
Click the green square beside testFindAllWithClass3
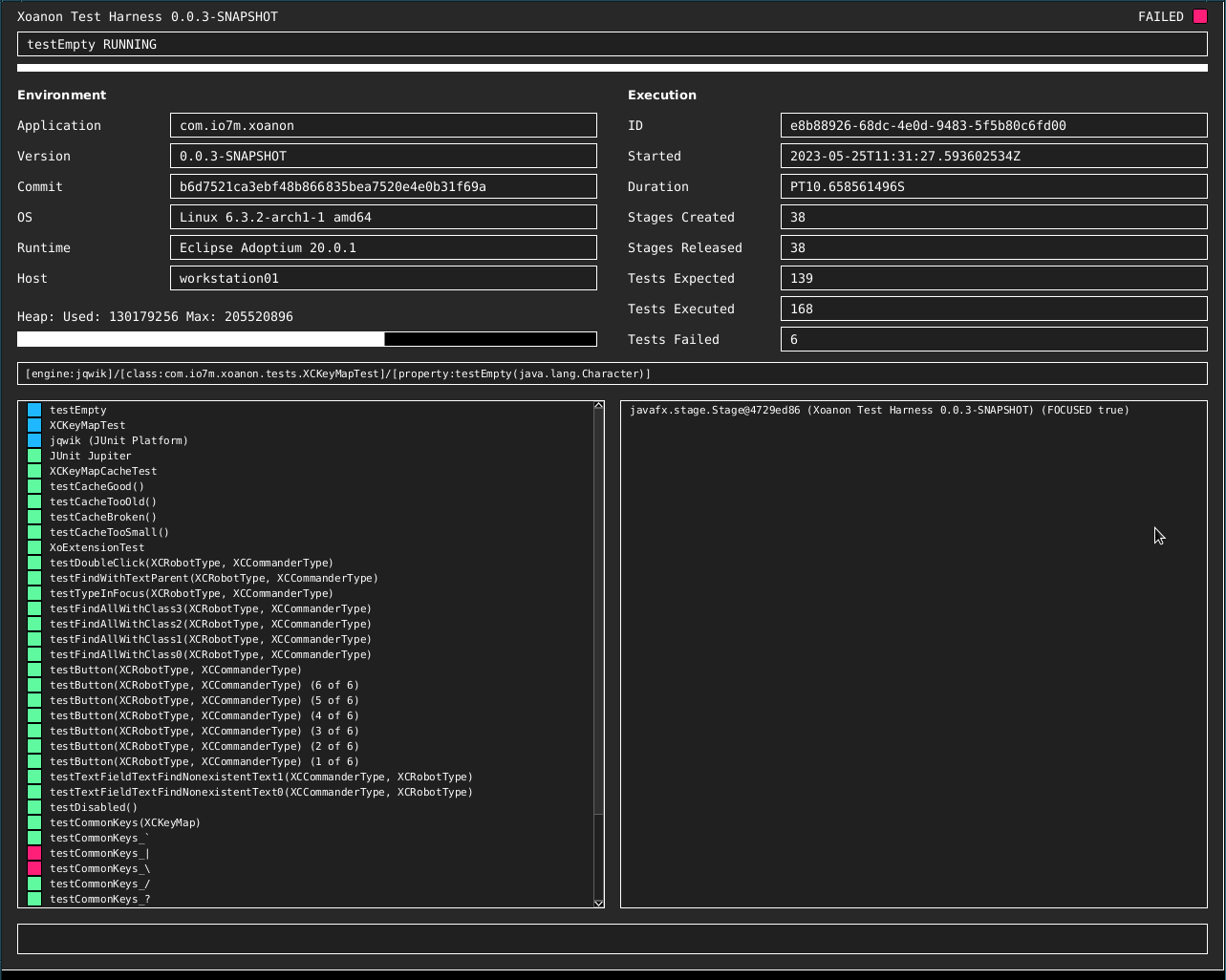(x=34, y=608)
